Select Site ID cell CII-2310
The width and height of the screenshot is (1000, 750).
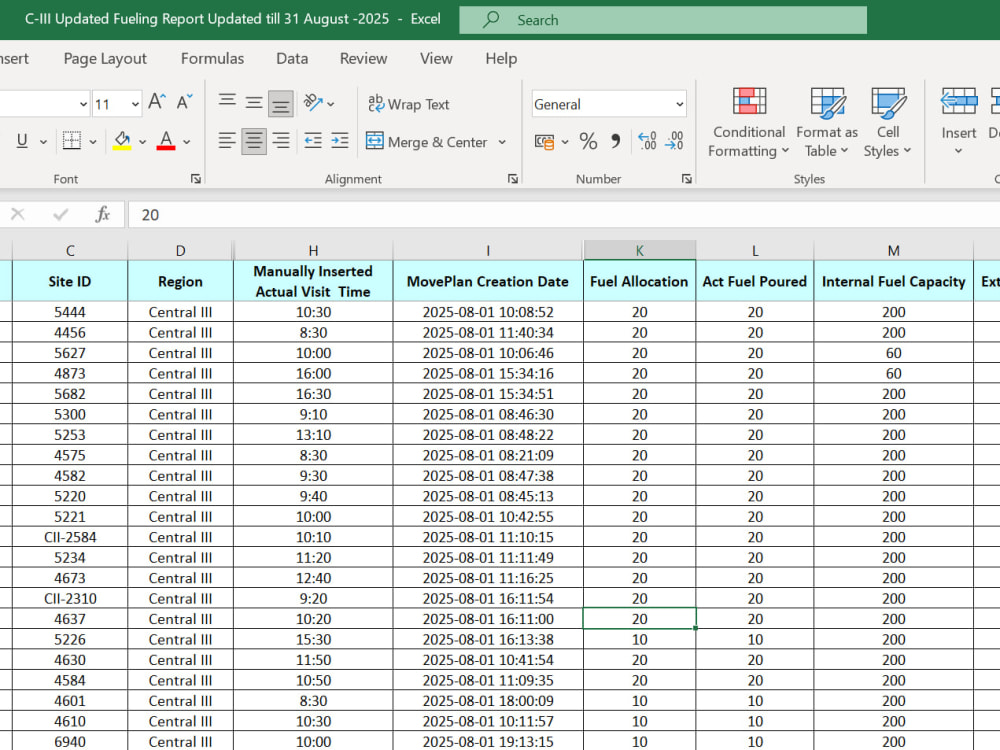click(70, 598)
